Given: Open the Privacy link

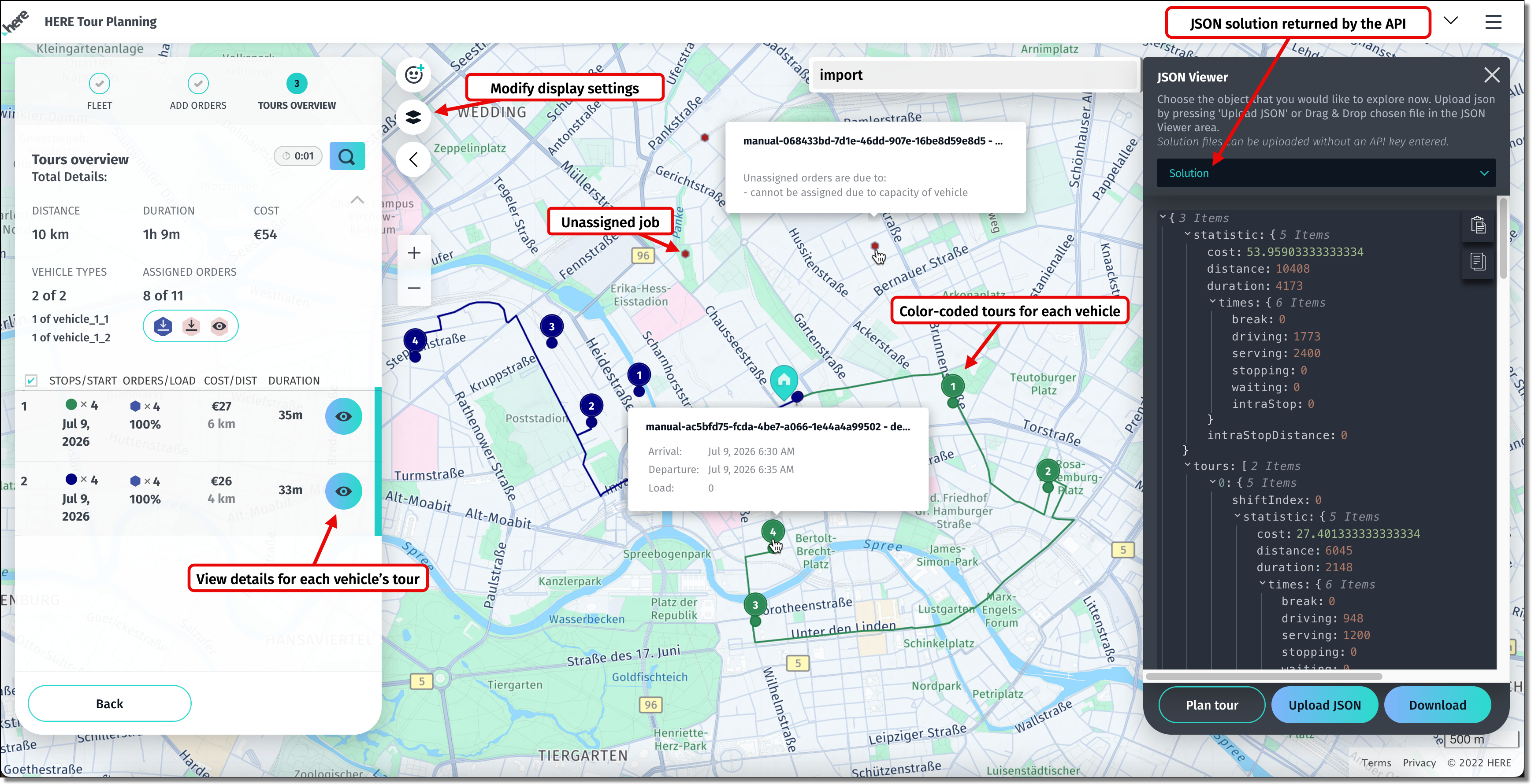Looking at the screenshot, I should pos(1419,763).
